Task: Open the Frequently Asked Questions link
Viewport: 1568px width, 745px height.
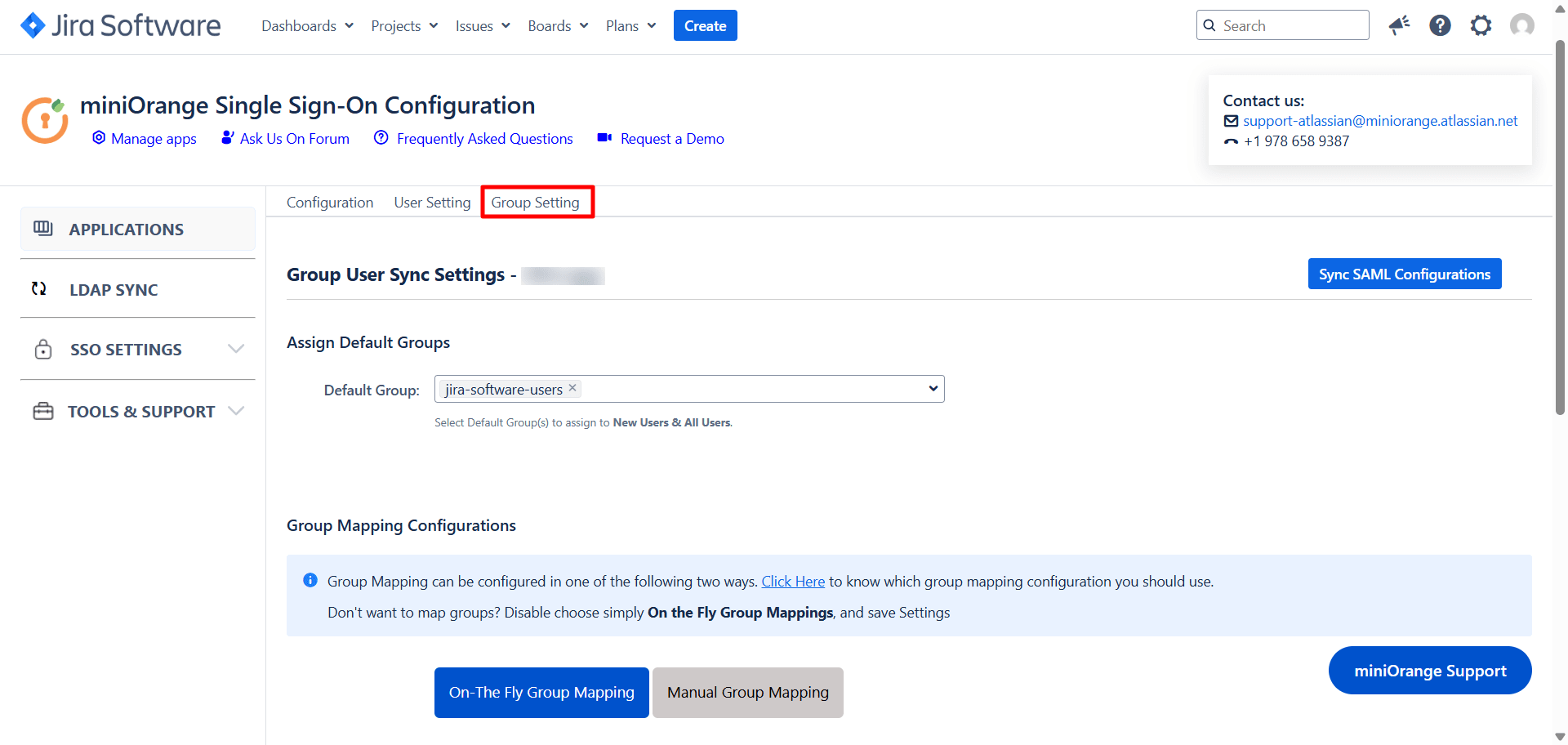Action: pos(484,139)
